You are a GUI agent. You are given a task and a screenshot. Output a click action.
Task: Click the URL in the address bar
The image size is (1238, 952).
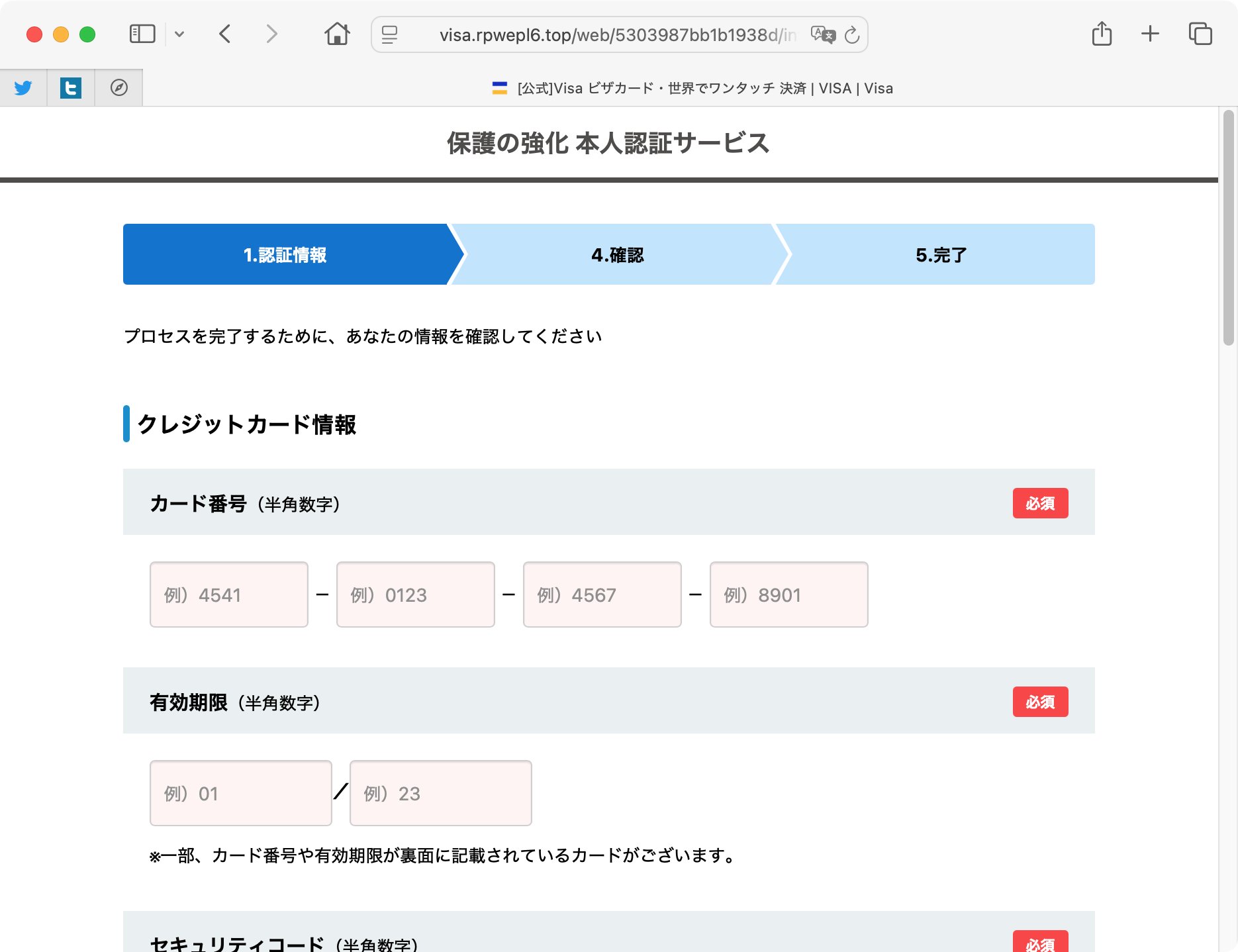click(617, 34)
